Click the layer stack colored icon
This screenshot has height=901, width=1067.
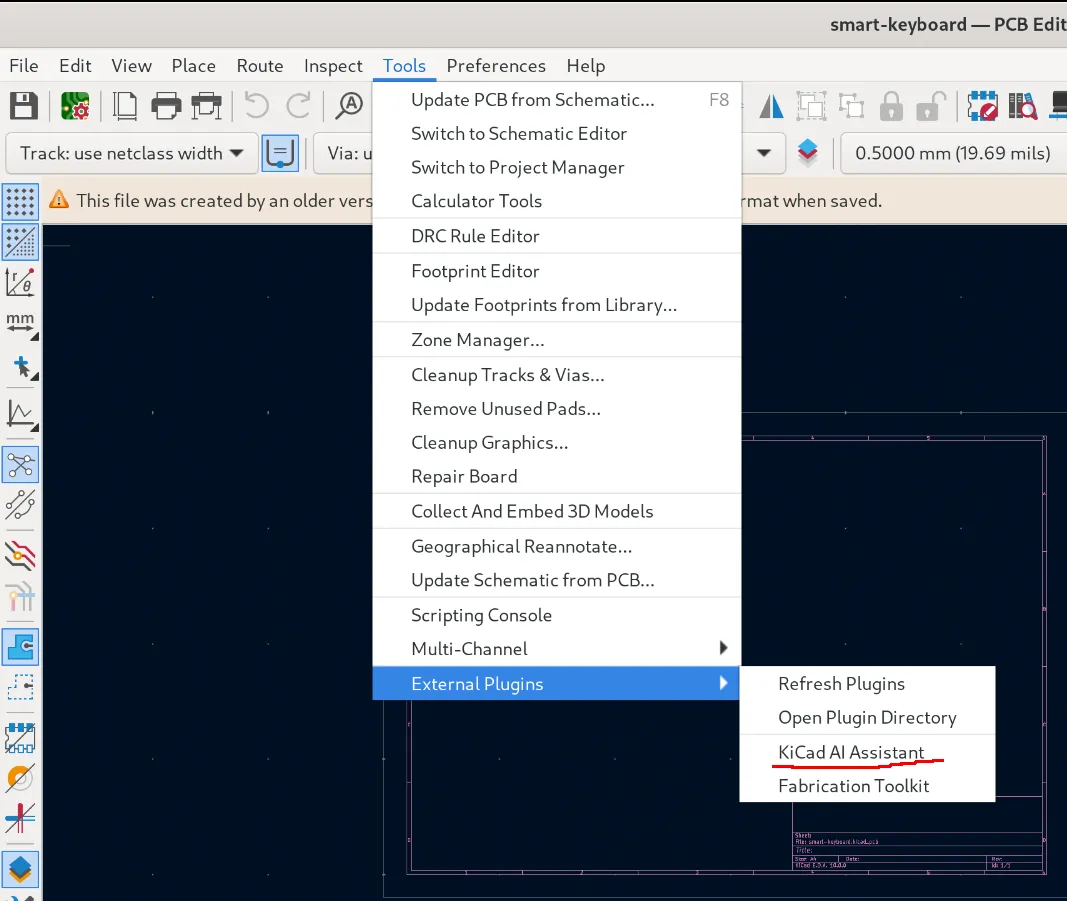tap(807, 153)
